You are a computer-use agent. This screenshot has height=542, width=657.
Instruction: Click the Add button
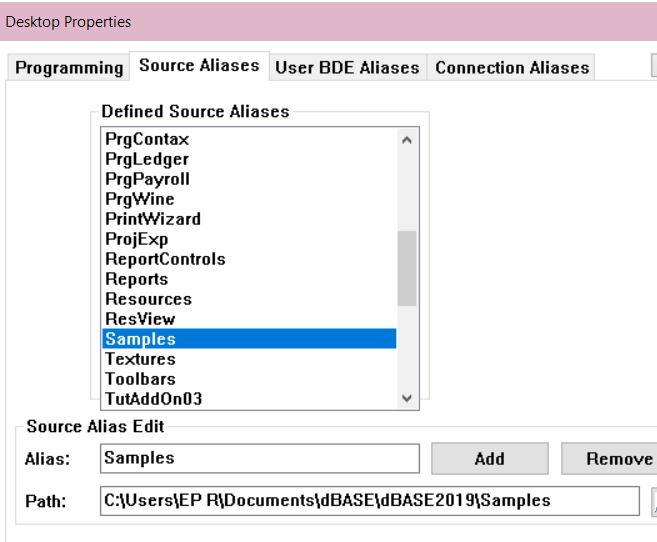[x=489, y=458]
